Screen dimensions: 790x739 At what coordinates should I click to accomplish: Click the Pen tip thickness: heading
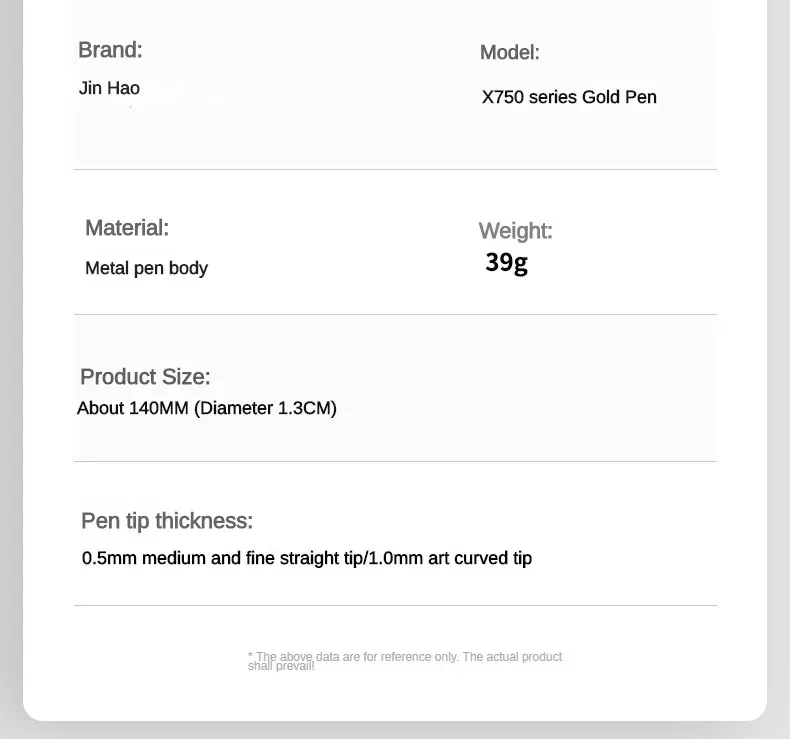click(167, 521)
